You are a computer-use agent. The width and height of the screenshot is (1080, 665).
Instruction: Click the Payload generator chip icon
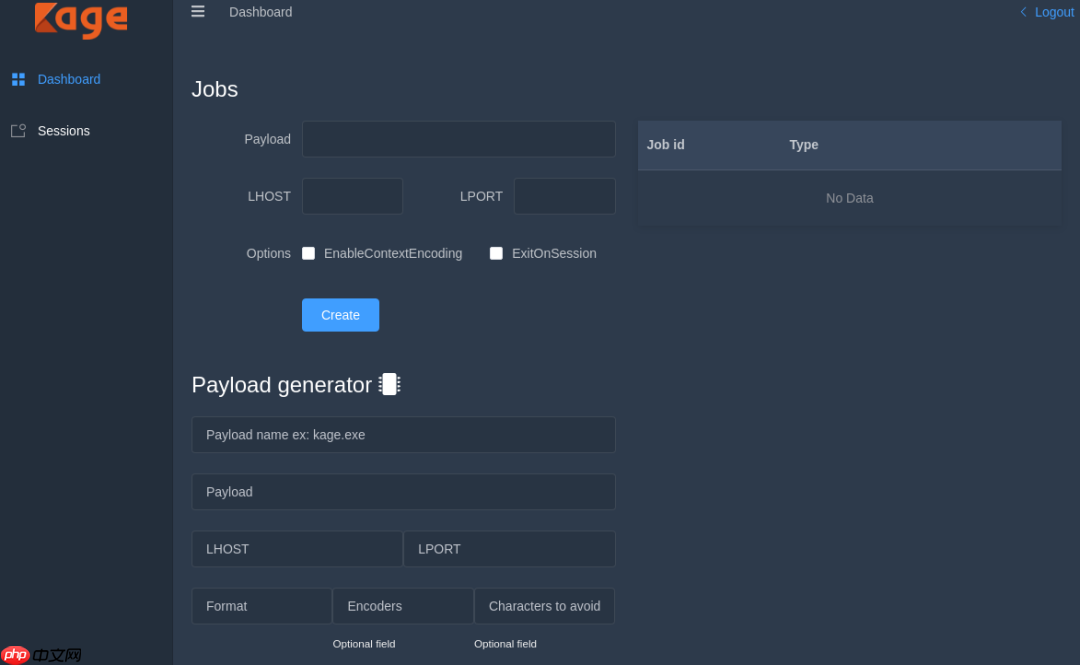pyautogui.click(x=390, y=384)
